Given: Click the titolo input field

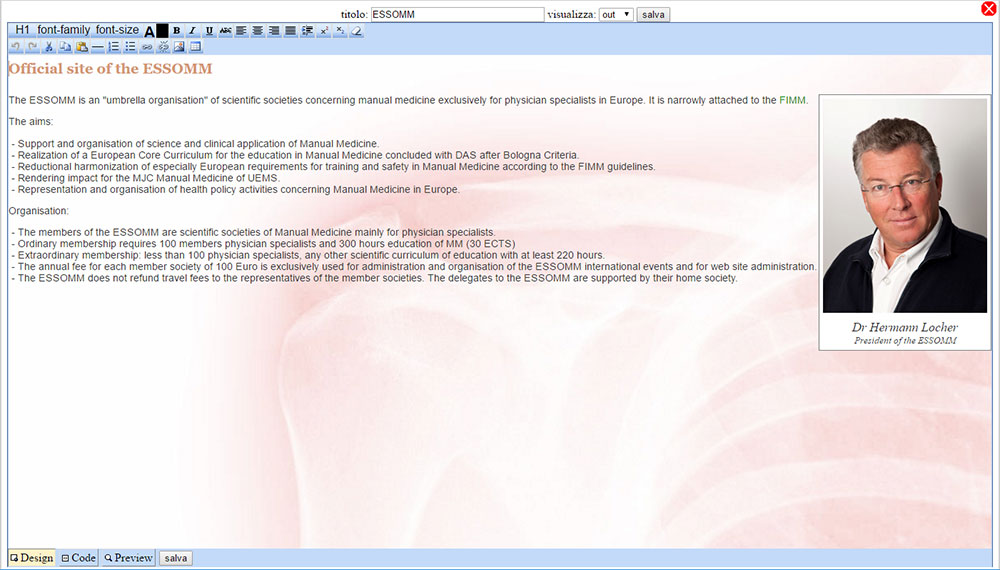Looking at the screenshot, I should pos(457,14).
